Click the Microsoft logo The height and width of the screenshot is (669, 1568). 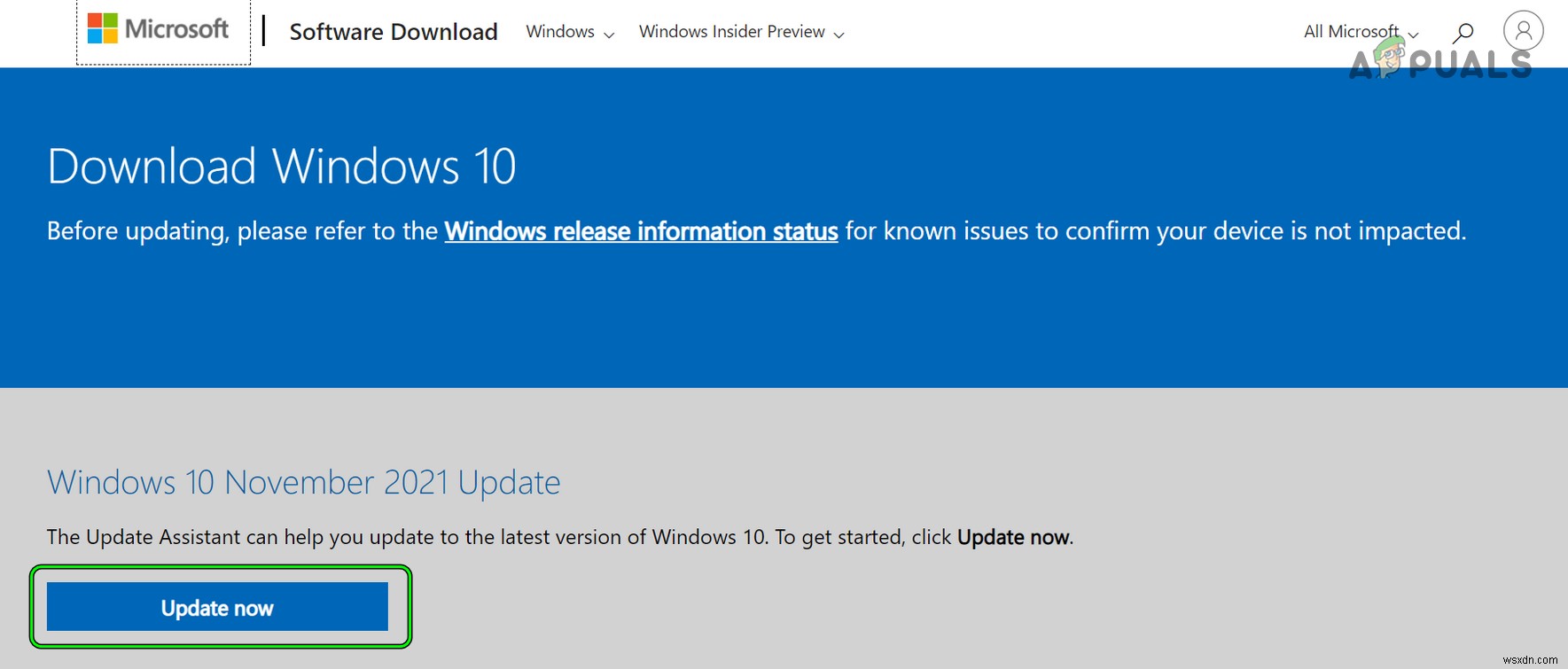[159, 29]
